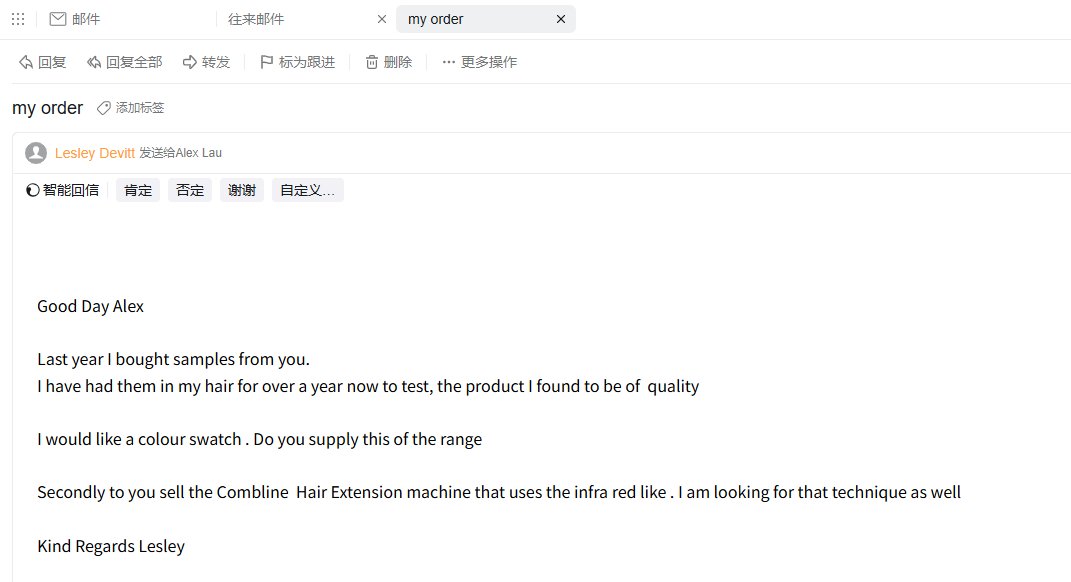
Task: Click the mail envelope icon
Action: click(58, 19)
